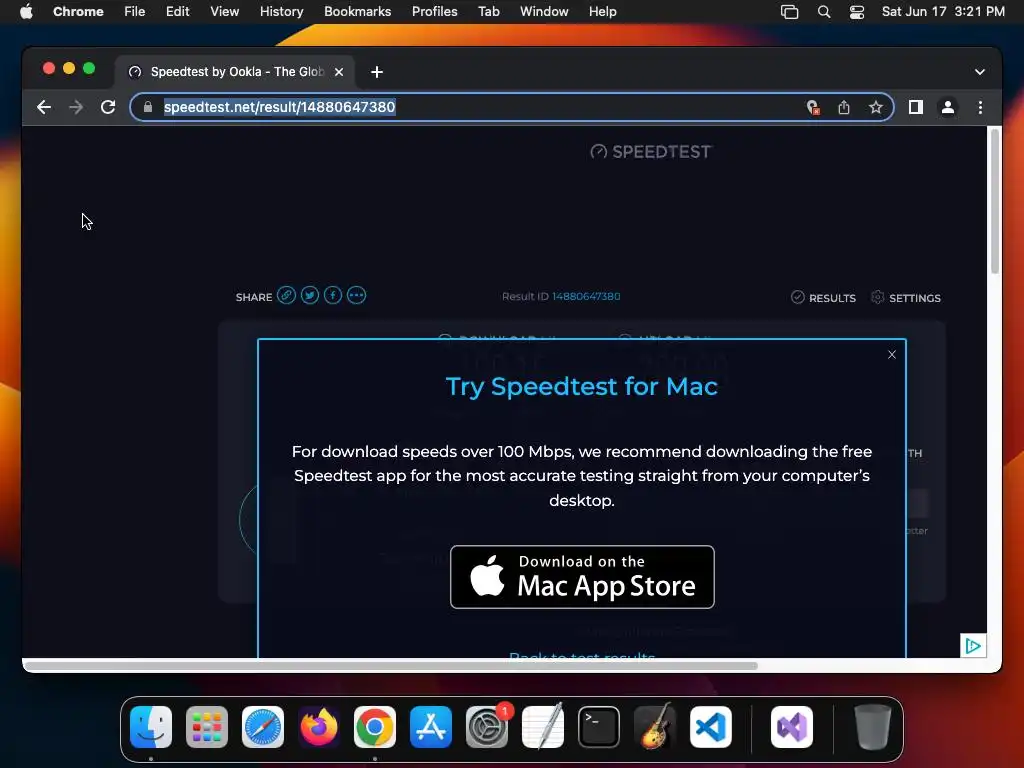Open Control Center in the menu bar
Image resolution: width=1024 pixels, height=768 pixels.
coord(857,12)
